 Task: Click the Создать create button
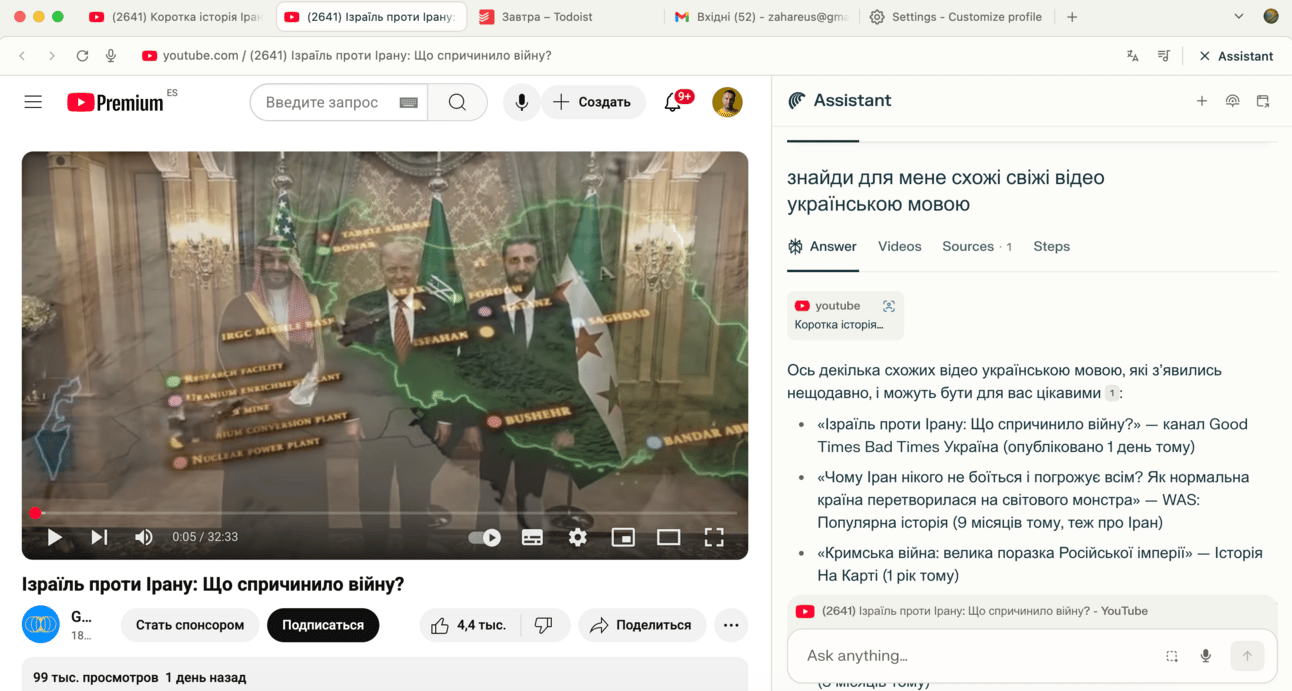pyautogui.click(x=593, y=102)
